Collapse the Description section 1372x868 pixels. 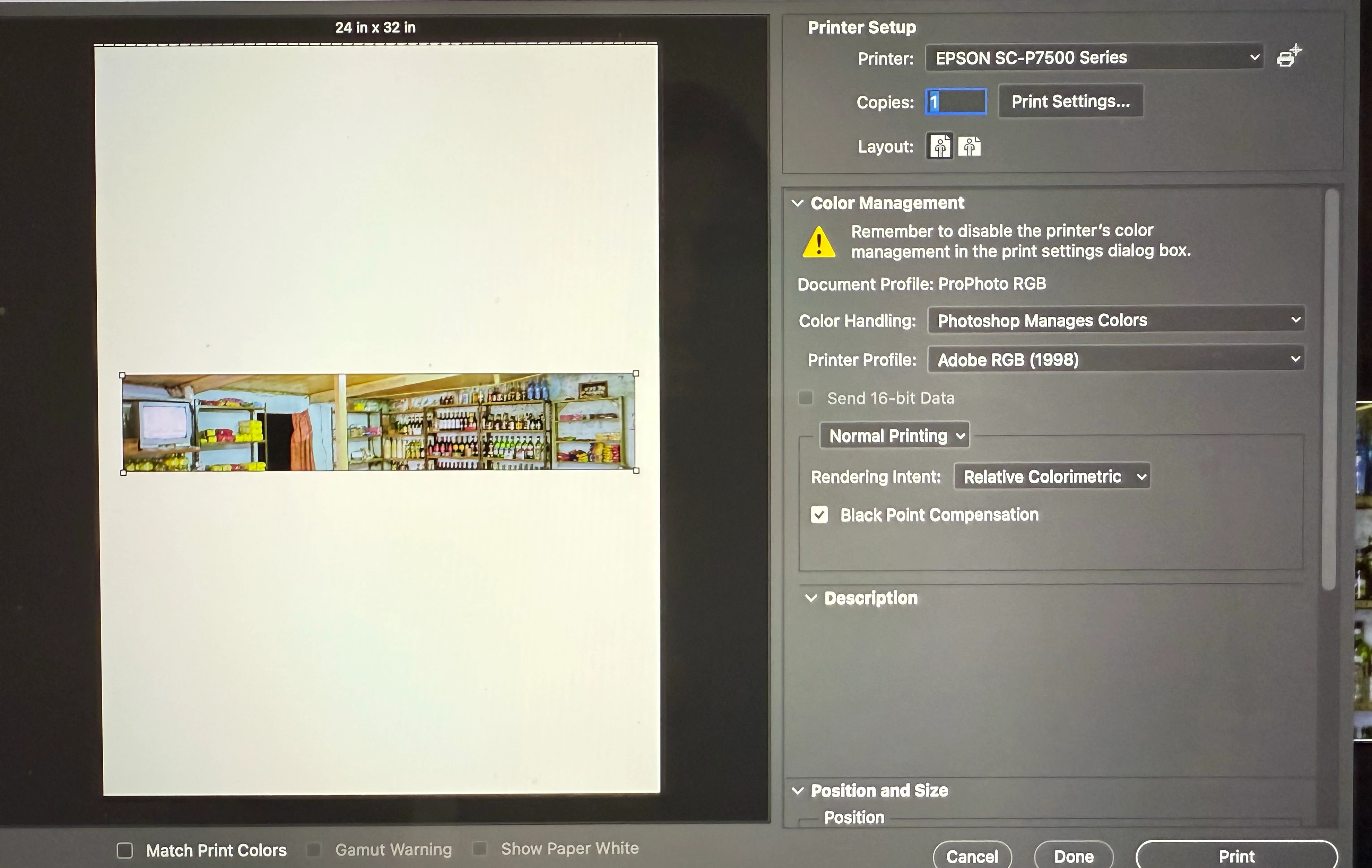(811, 598)
